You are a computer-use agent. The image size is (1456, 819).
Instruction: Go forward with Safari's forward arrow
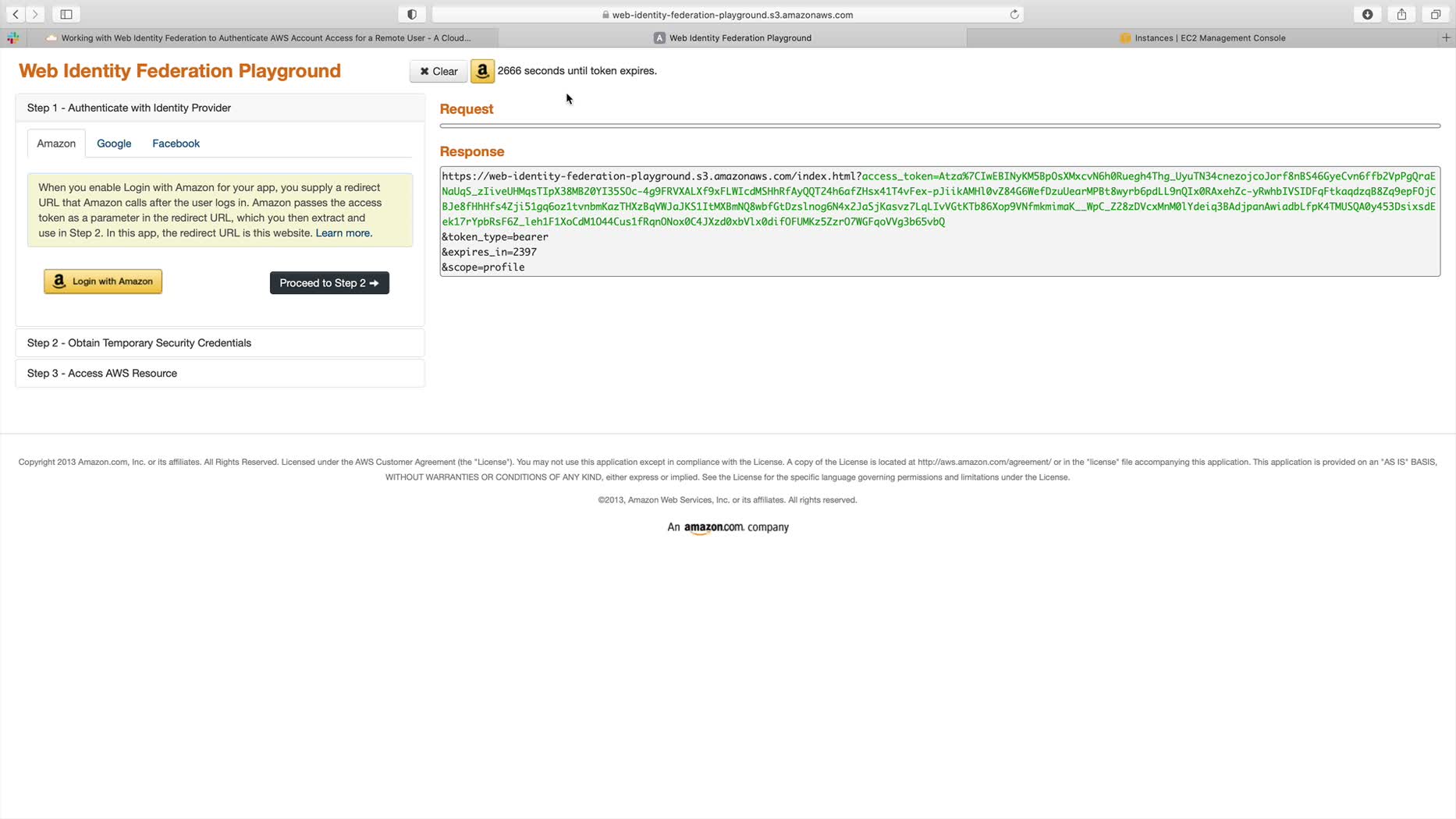35,14
